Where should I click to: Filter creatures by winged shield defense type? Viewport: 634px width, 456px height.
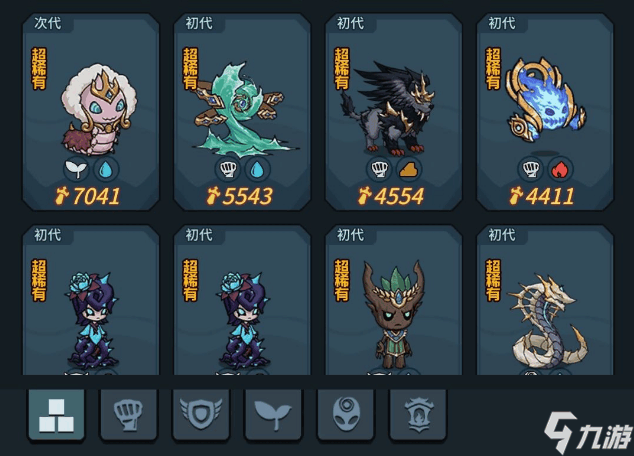coord(201,415)
